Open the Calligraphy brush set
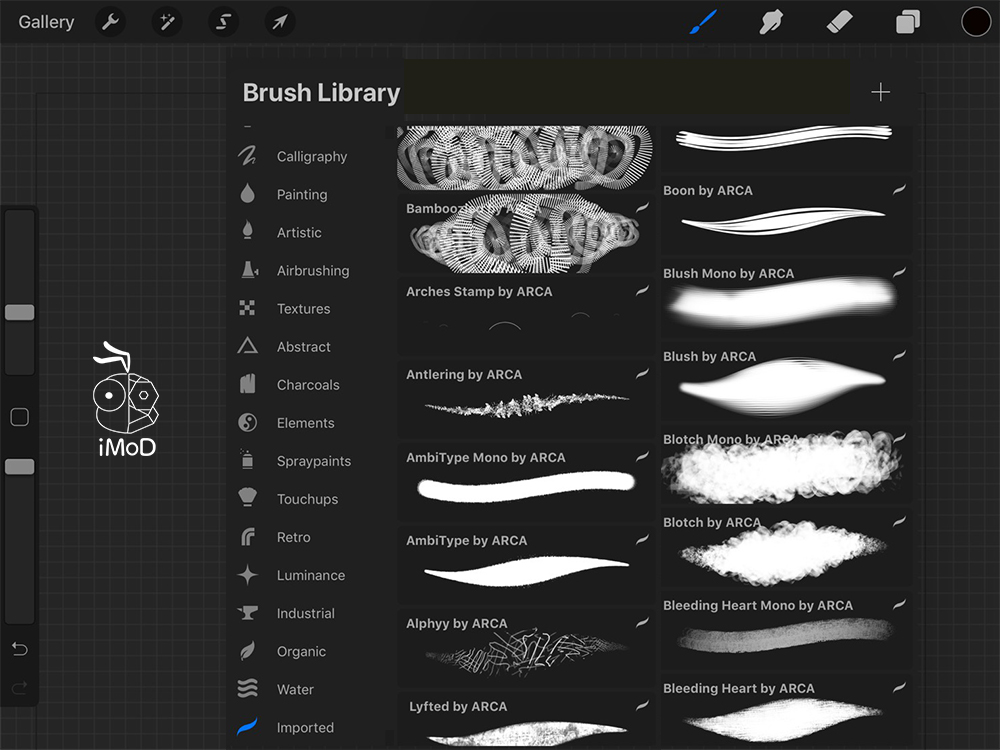 (311, 157)
